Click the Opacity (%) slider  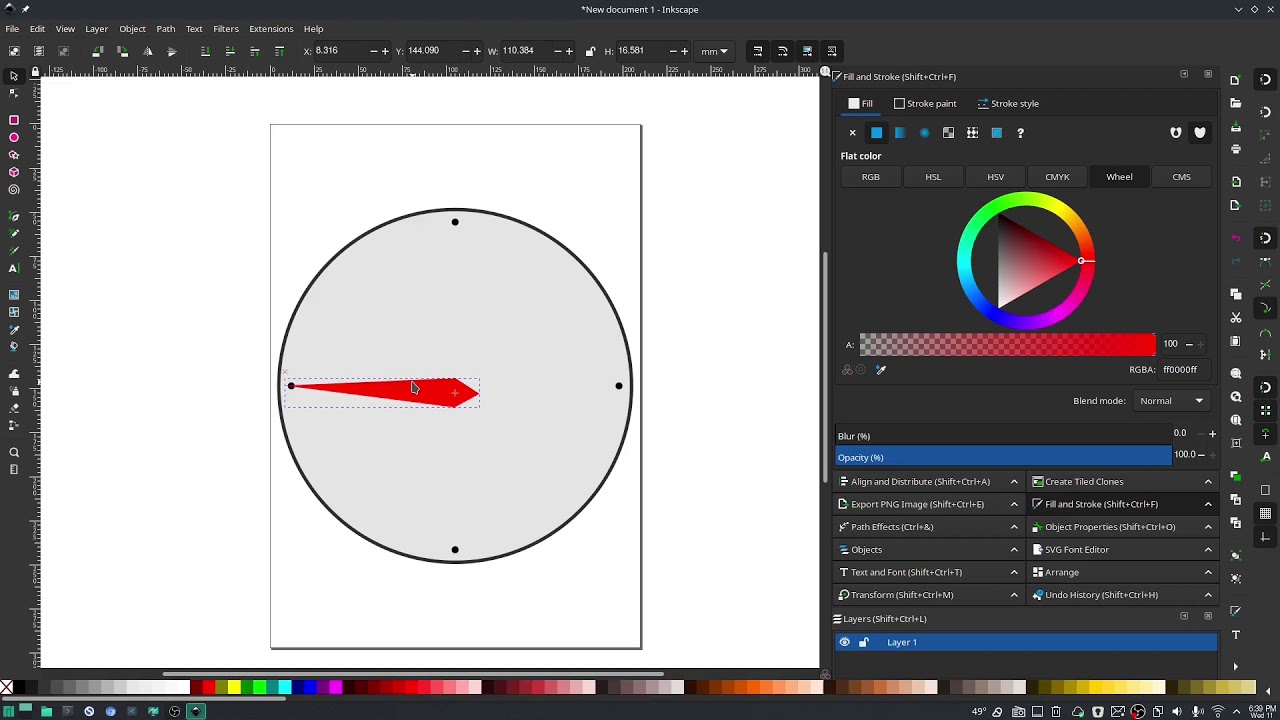(x=1004, y=457)
